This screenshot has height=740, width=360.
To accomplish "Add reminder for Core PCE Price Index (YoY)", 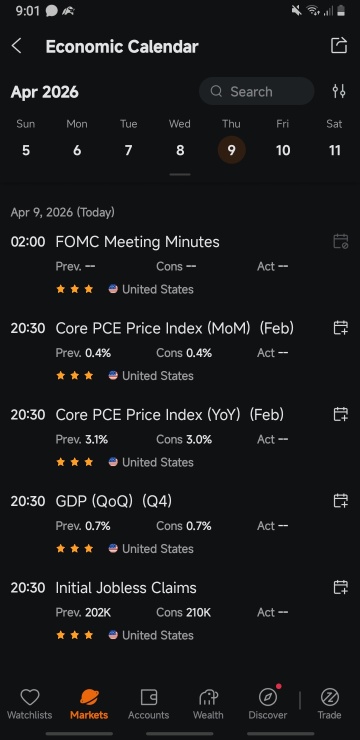I will [x=340, y=414].
